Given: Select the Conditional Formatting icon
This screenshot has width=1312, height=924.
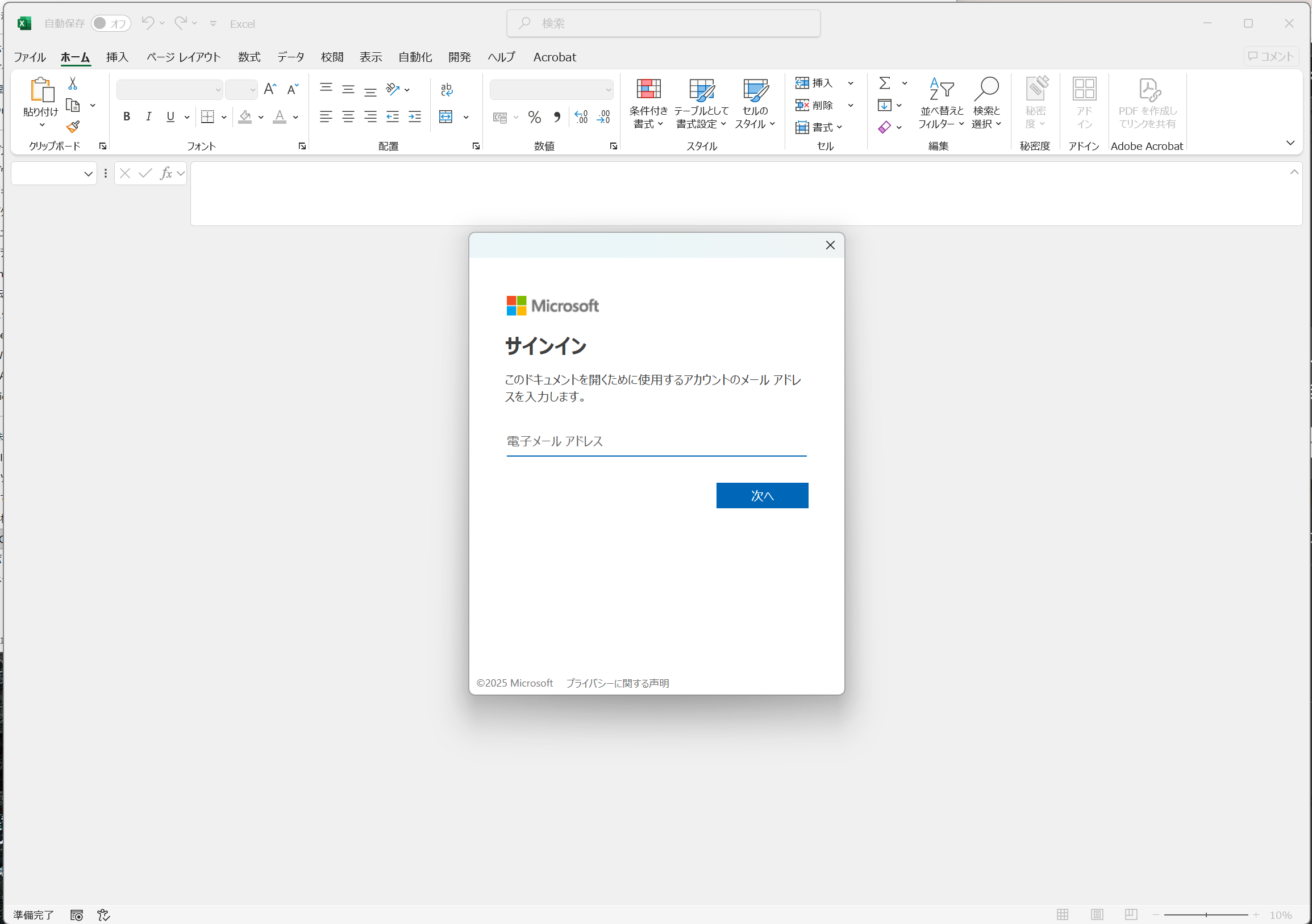Looking at the screenshot, I should click(x=648, y=90).
